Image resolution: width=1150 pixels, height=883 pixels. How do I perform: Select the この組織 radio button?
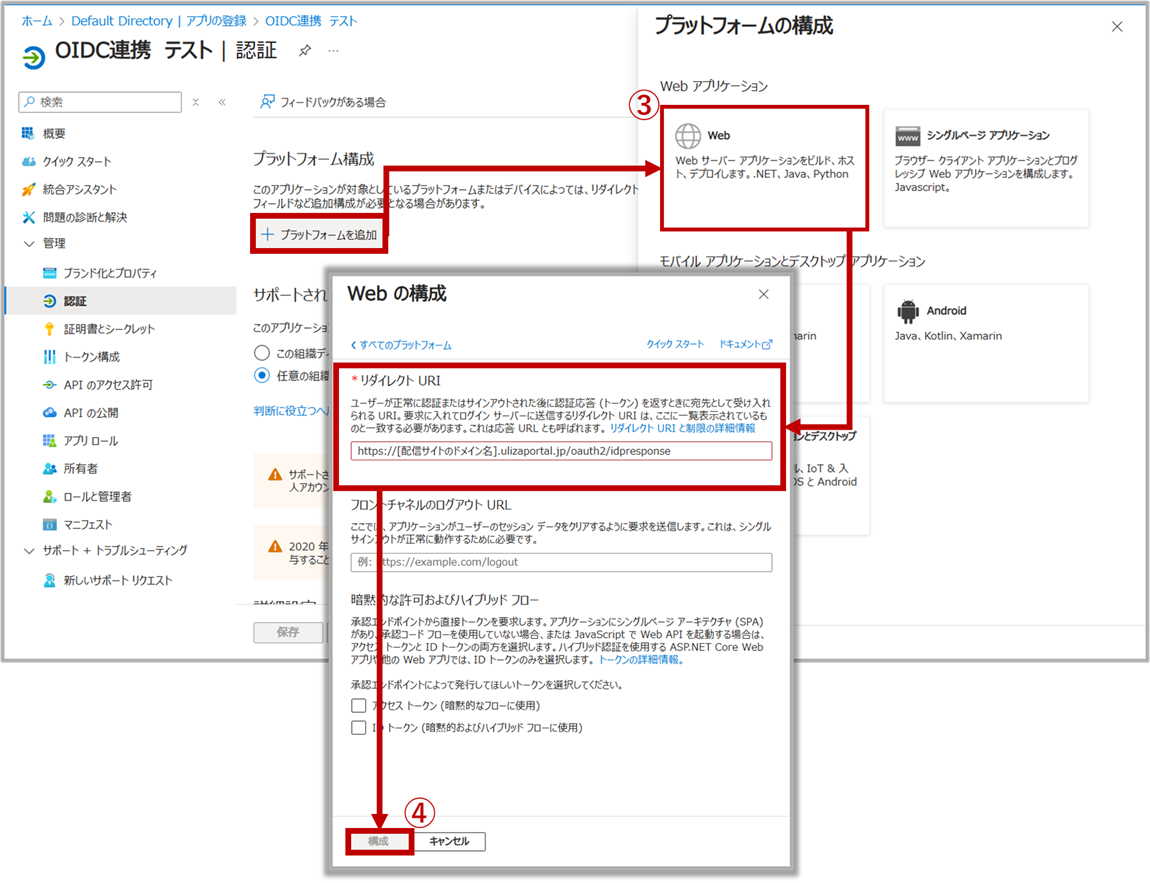(262, 353)
